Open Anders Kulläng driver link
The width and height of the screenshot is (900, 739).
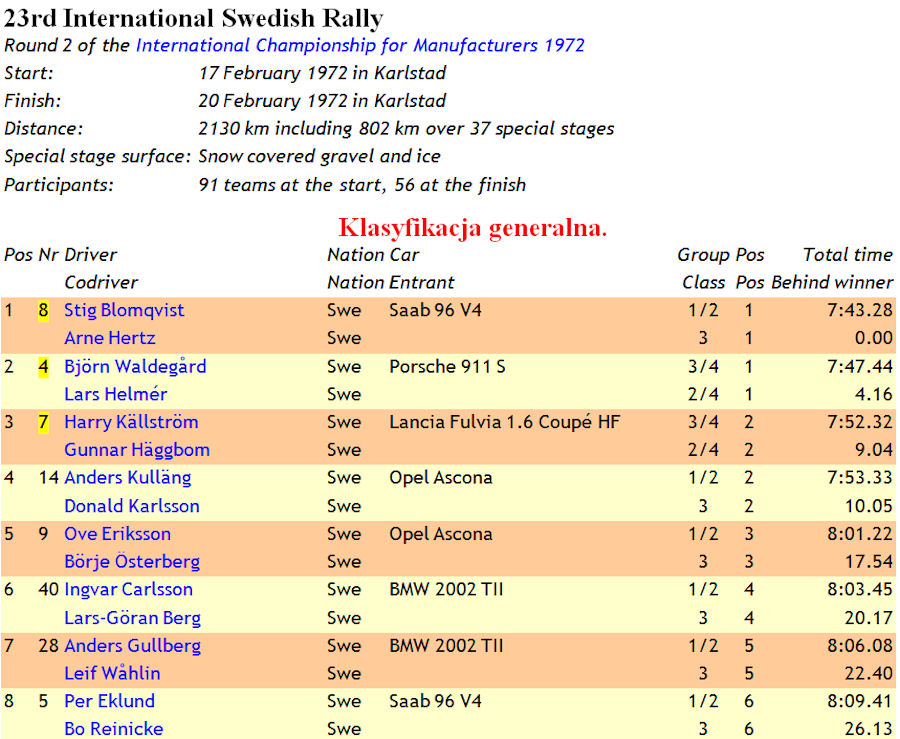tap(127, 478)
